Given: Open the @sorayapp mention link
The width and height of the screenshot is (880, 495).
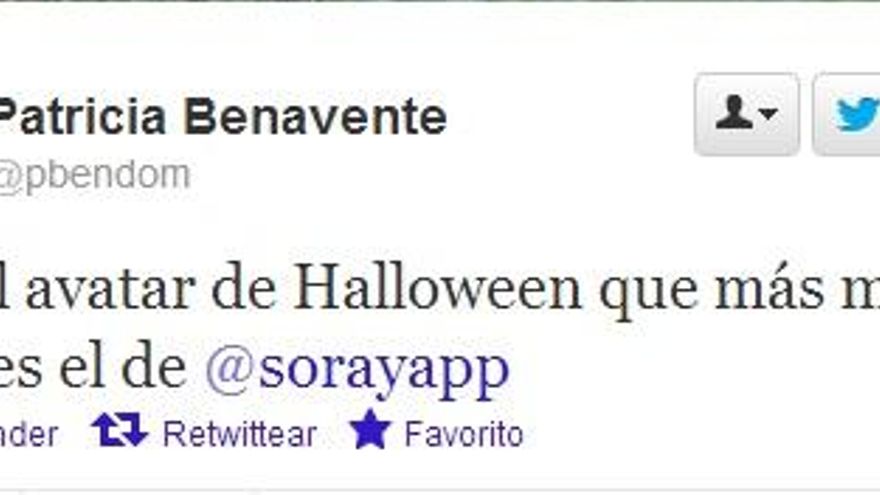Looking at the screenshot, I should [357, 369].
